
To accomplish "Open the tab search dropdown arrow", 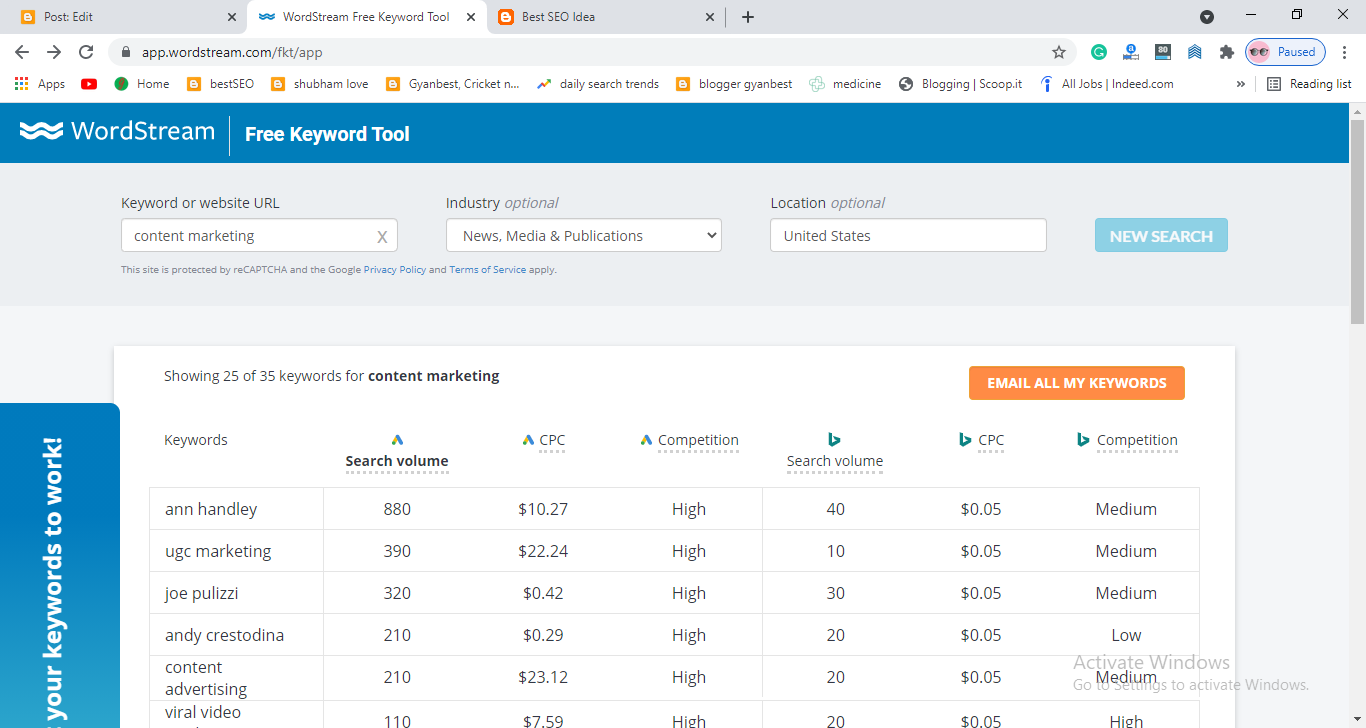I will tap(1207, 17).
